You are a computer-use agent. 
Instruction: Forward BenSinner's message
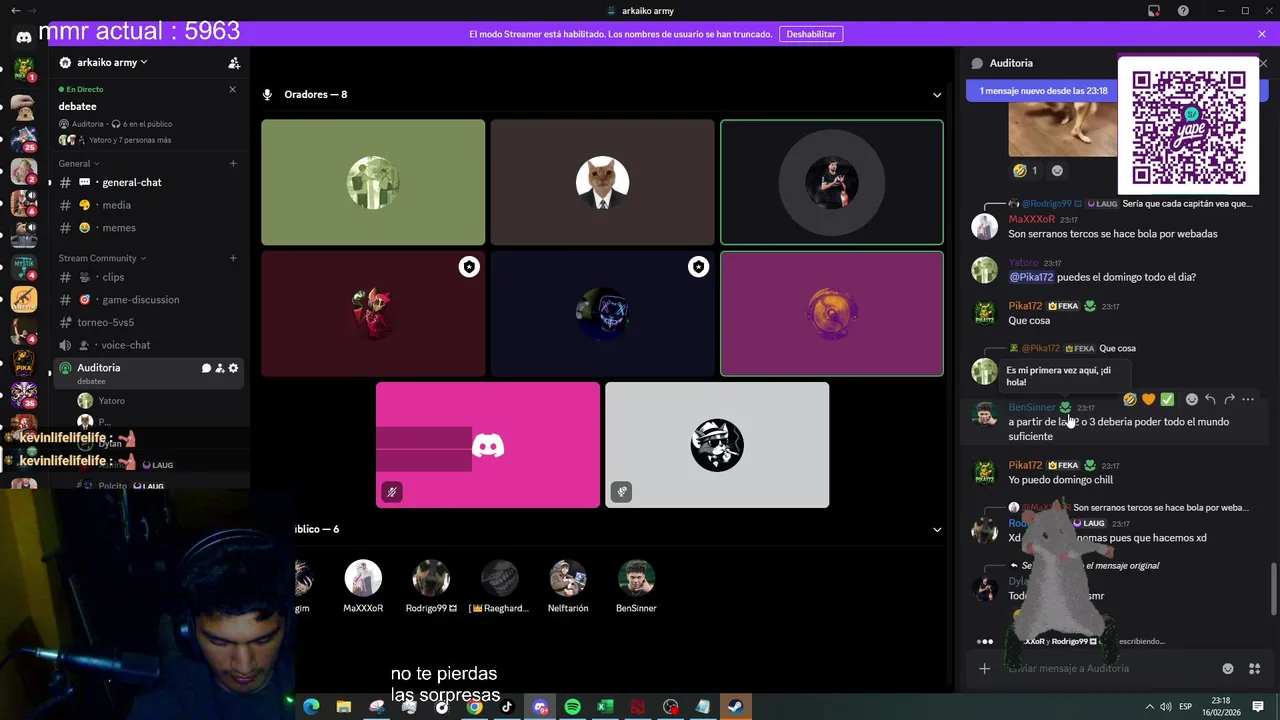[1229, 399]
